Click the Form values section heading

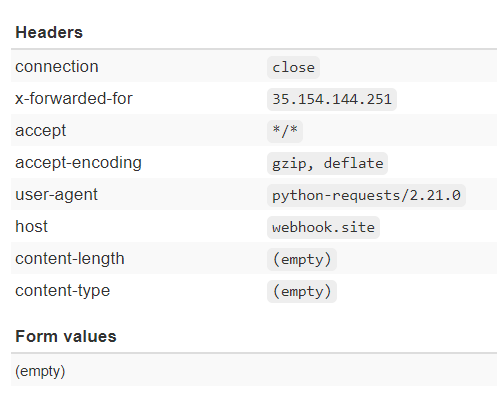click(66, 336)
